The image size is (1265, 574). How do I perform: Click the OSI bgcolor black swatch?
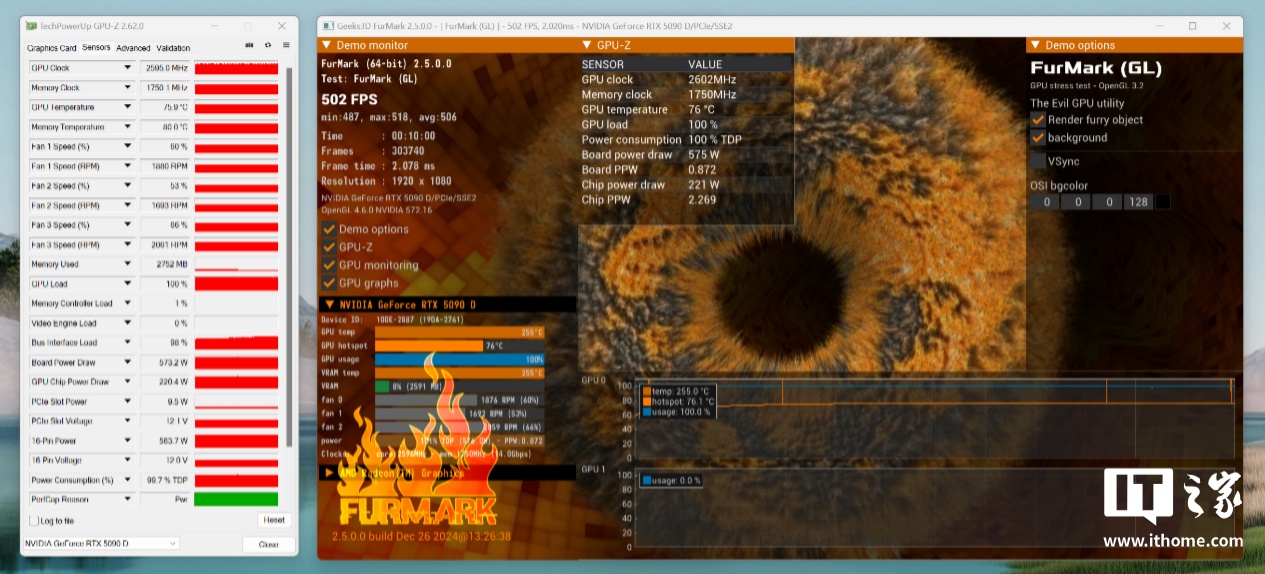coord(1162,202)
